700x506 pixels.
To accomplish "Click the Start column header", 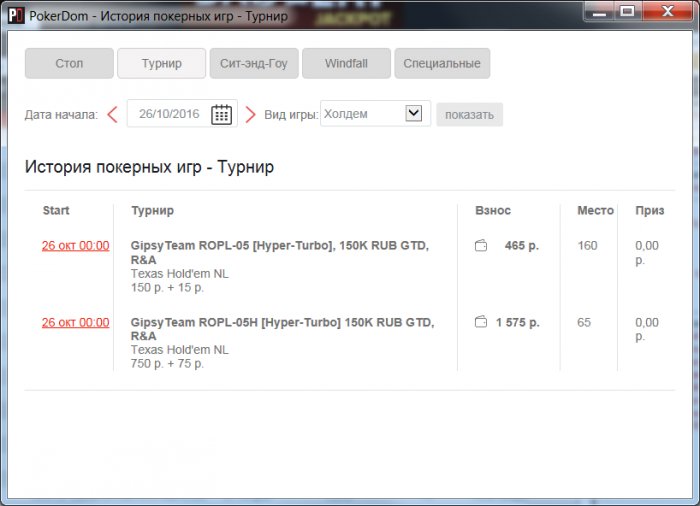I will [56, 210].
